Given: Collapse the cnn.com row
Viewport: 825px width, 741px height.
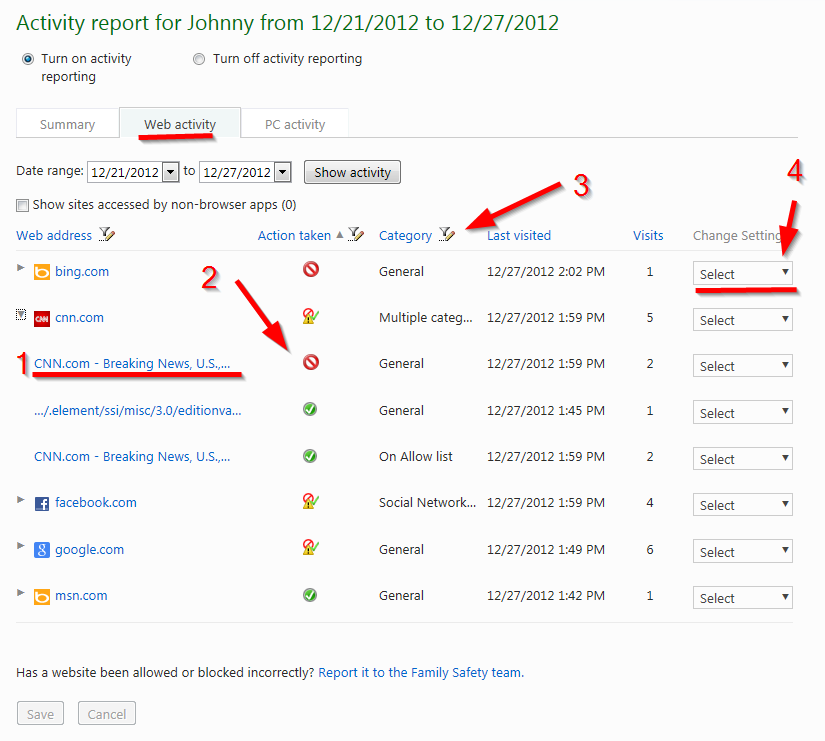Looking at the screenshot, I should (21, 315).
